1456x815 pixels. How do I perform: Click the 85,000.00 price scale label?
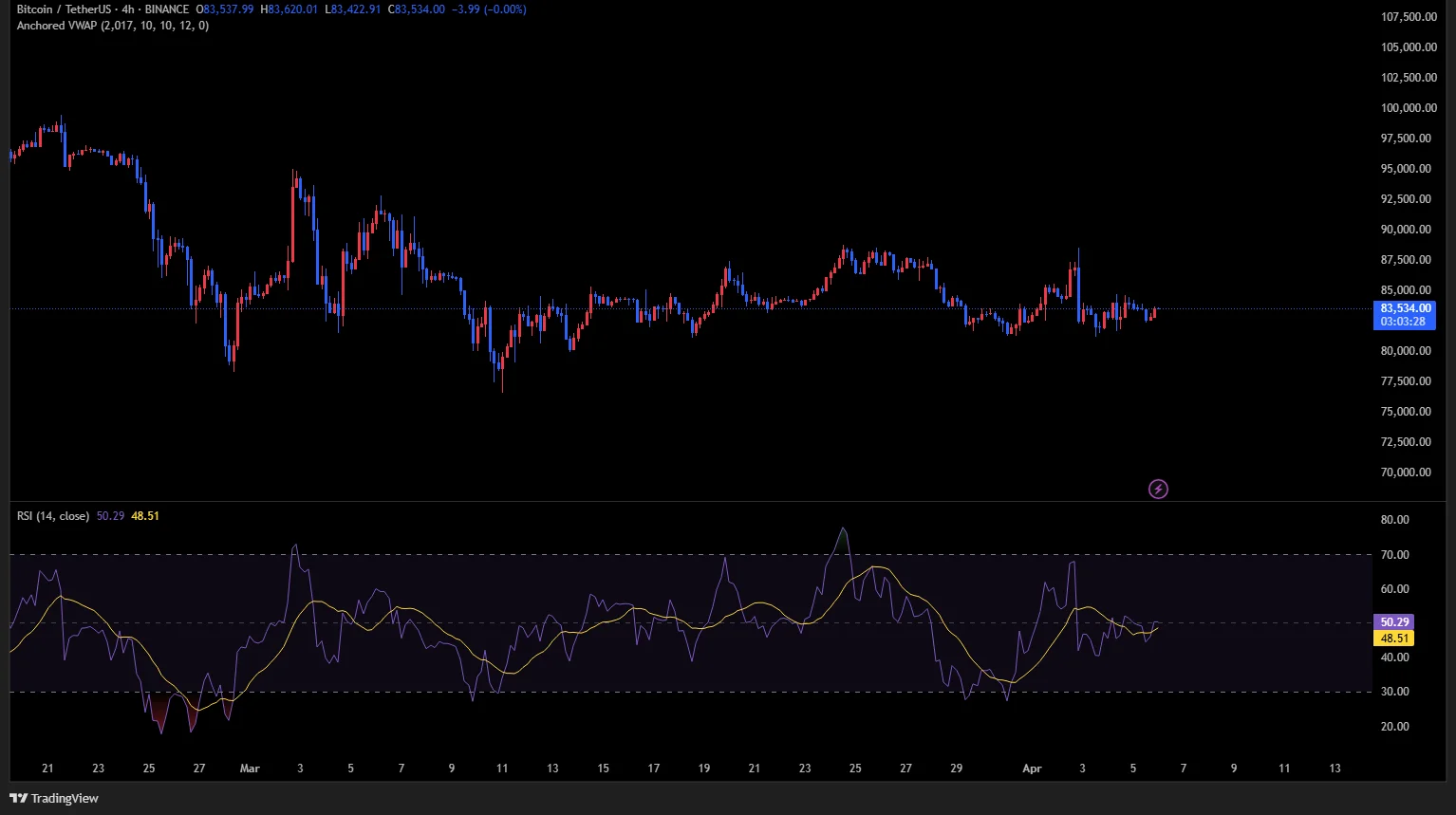pos(1406,290)
